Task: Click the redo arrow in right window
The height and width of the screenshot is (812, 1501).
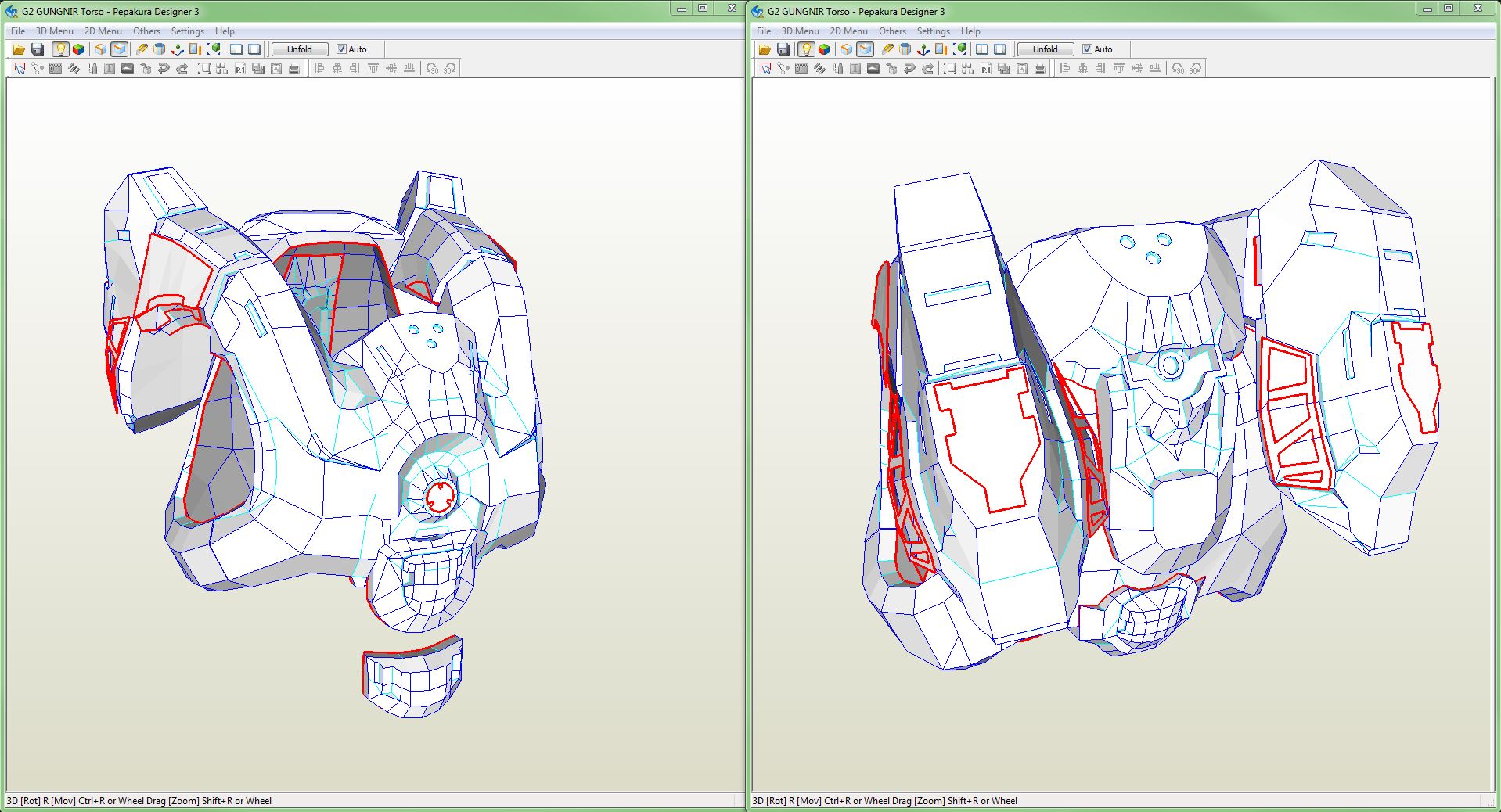Action: 927,69
